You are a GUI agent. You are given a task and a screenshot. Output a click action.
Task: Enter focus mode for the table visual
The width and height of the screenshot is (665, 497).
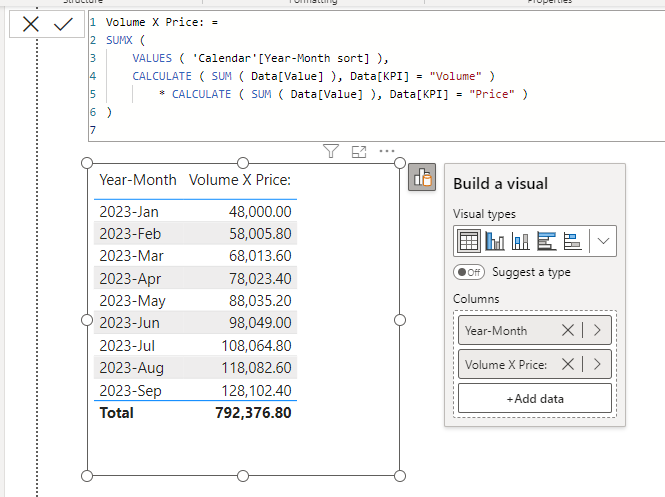click(x=359, y=151)
